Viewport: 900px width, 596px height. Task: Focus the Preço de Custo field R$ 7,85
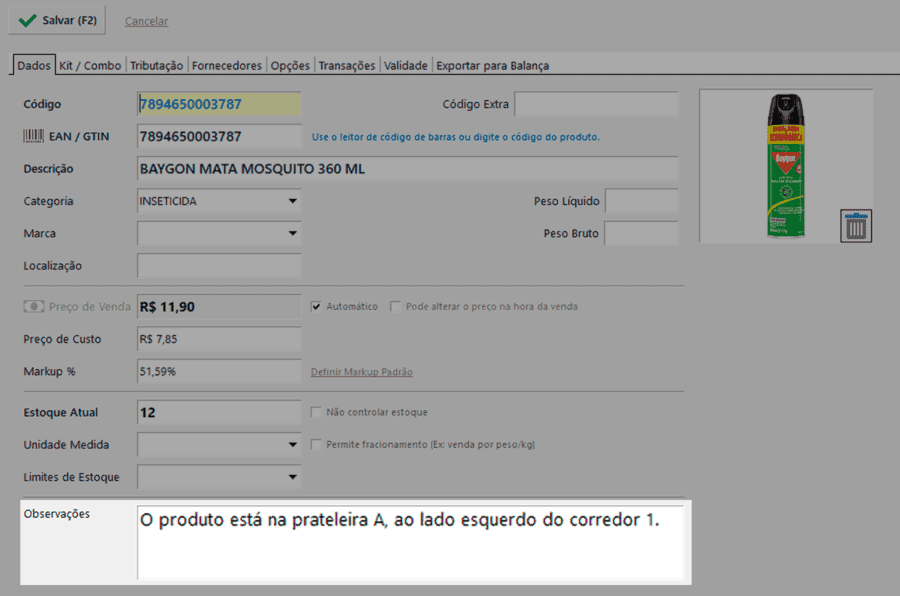click(219, 339)
